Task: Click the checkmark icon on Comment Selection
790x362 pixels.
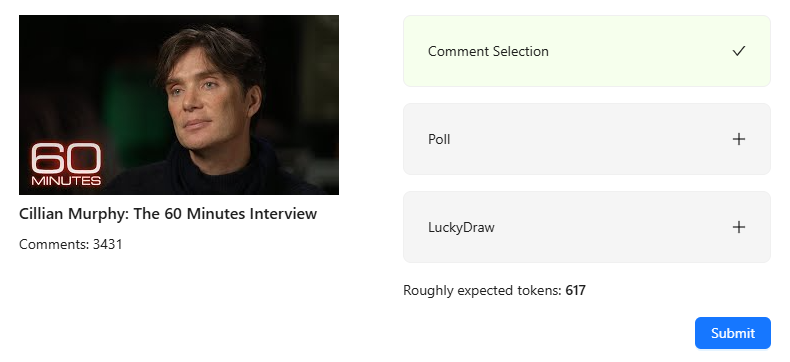Action: (x=739, y=51)
